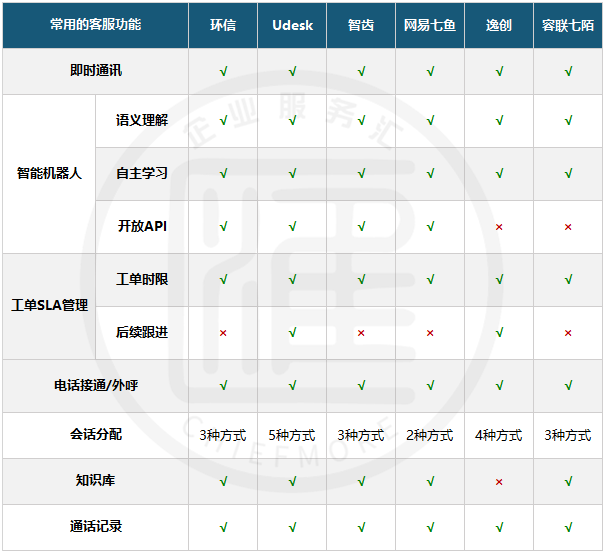The image size is (605, 553).
Task: Select the 逸创 column header
Action: coord(499,25)
